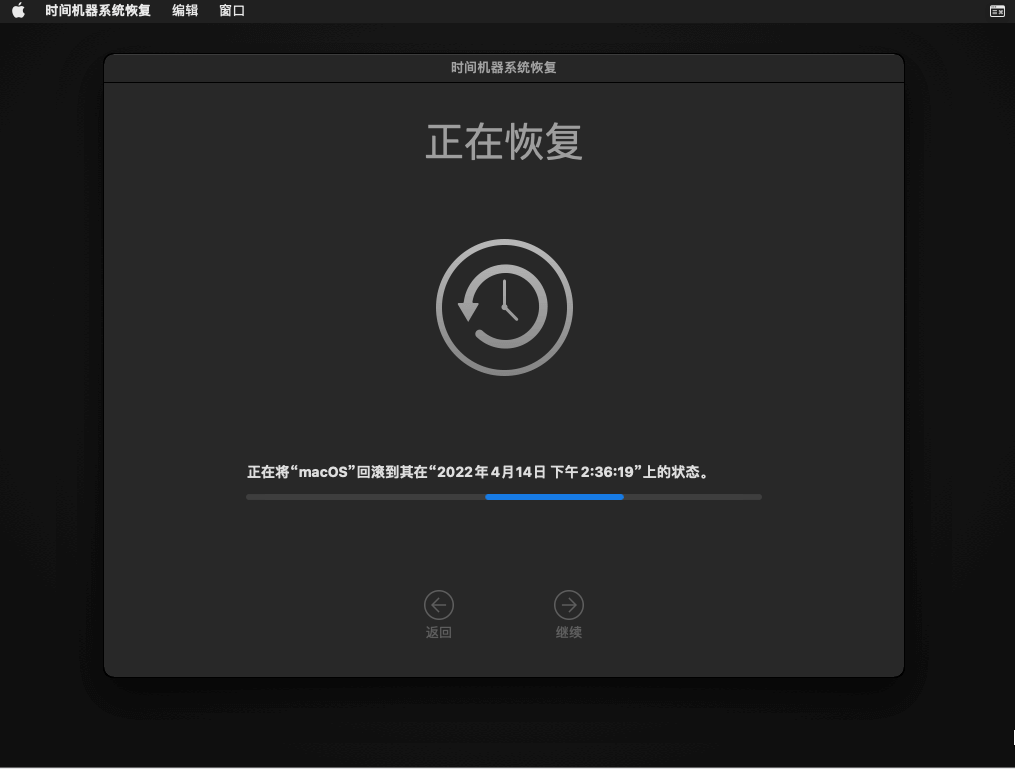Click the right-arrow Continue circle icon

click(569, 605)
